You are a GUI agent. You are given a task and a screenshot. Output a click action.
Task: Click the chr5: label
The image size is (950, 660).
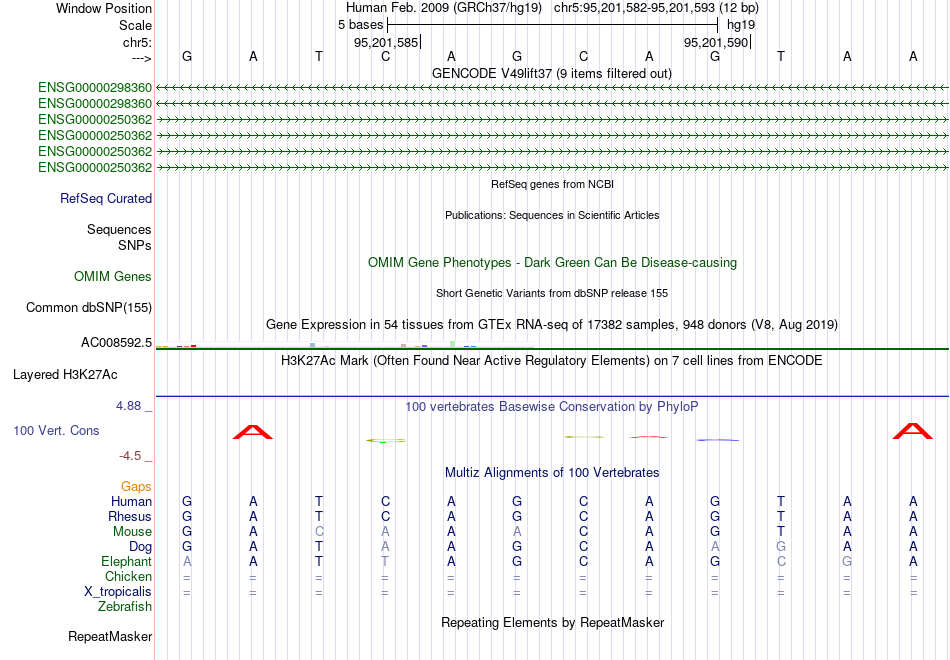tap(137, 42)
